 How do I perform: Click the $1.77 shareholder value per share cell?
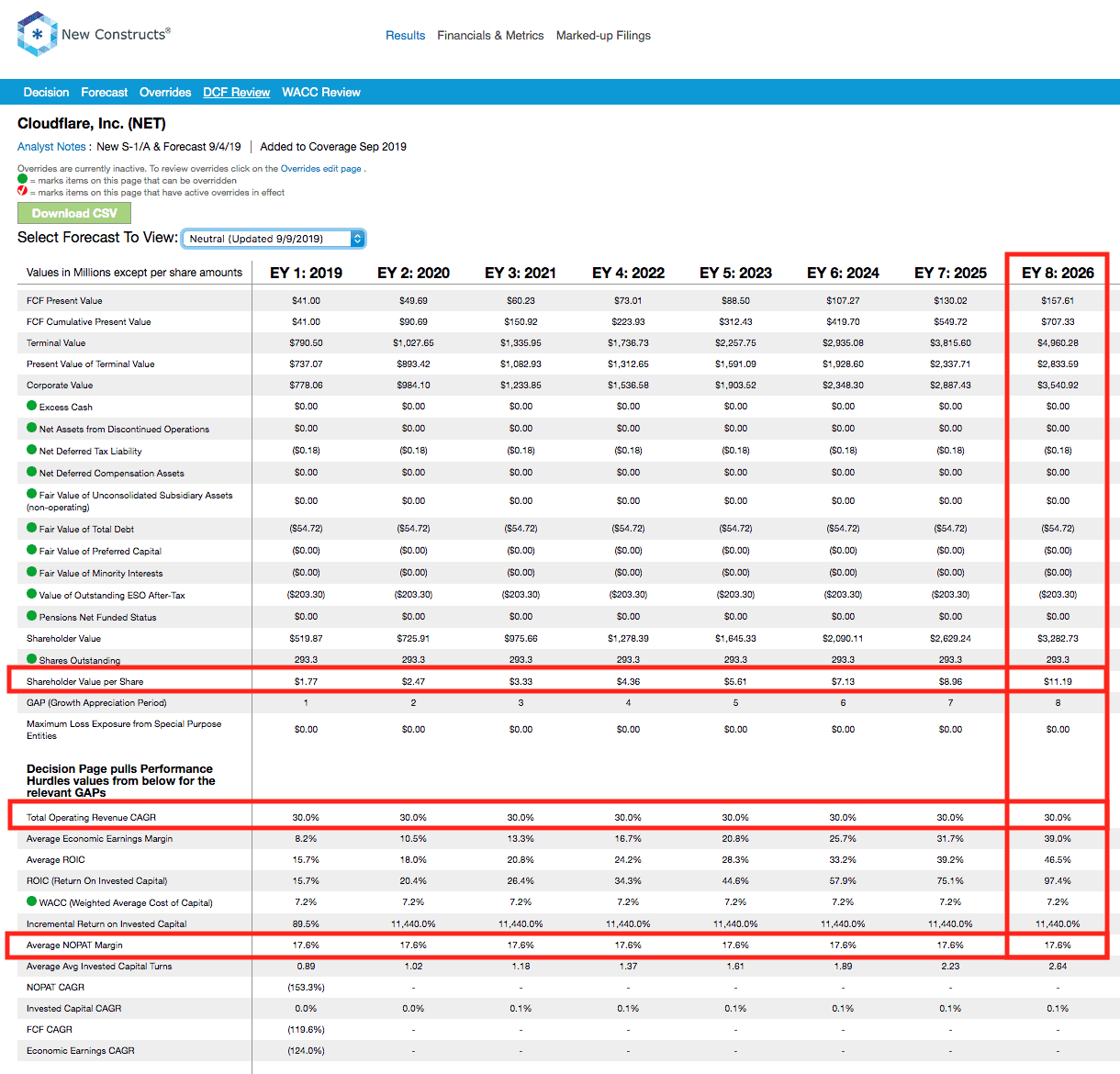306,682
